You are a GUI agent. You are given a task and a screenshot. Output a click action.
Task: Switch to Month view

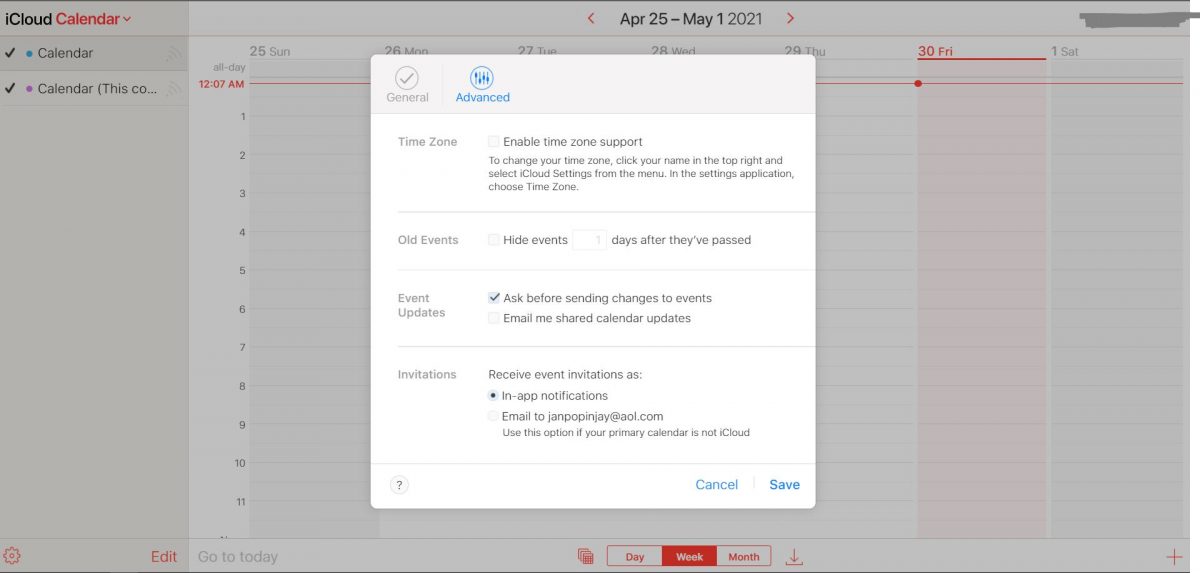pos(743,557)
